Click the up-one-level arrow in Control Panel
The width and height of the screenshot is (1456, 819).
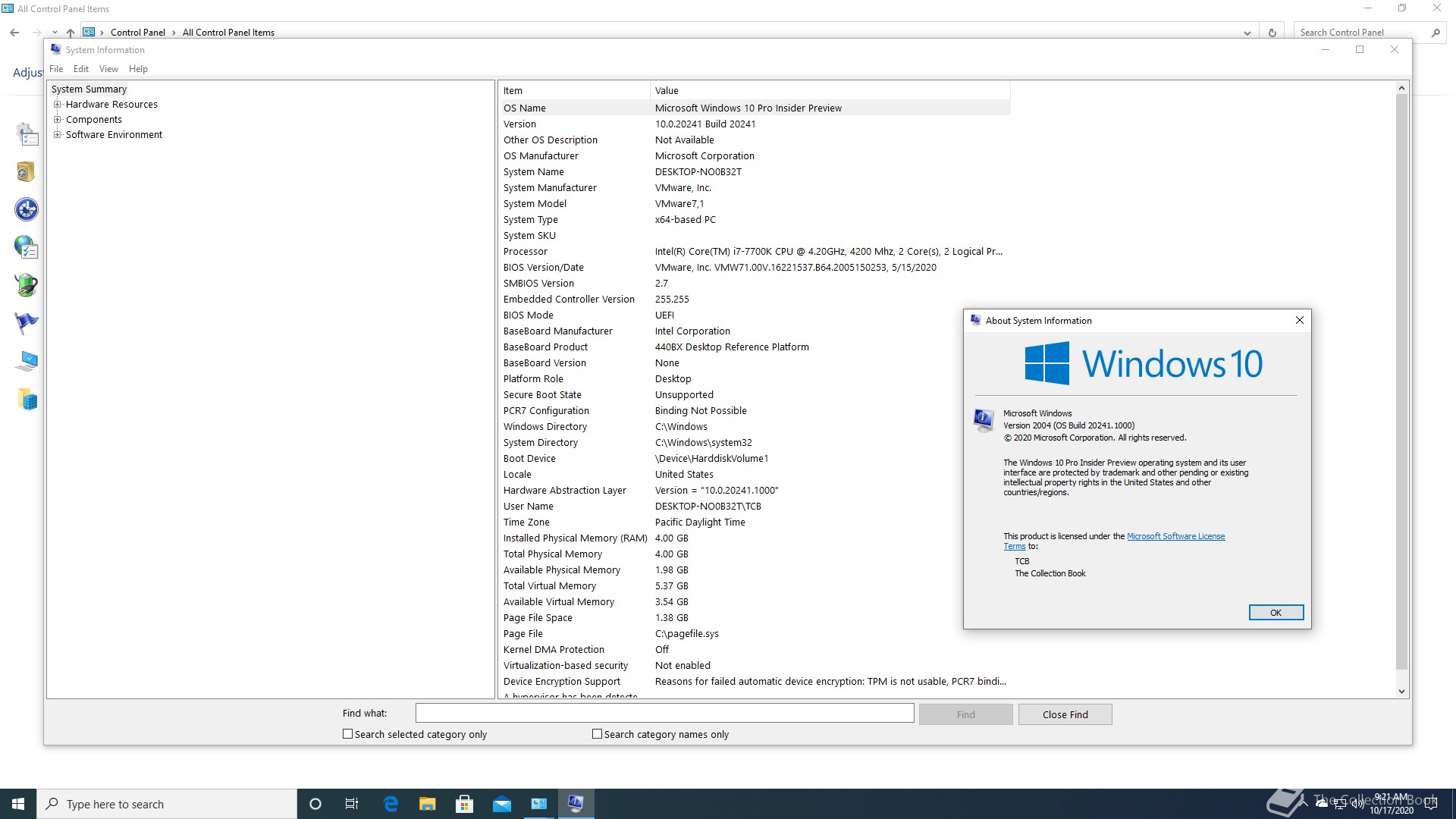click(x=71, y=33)
